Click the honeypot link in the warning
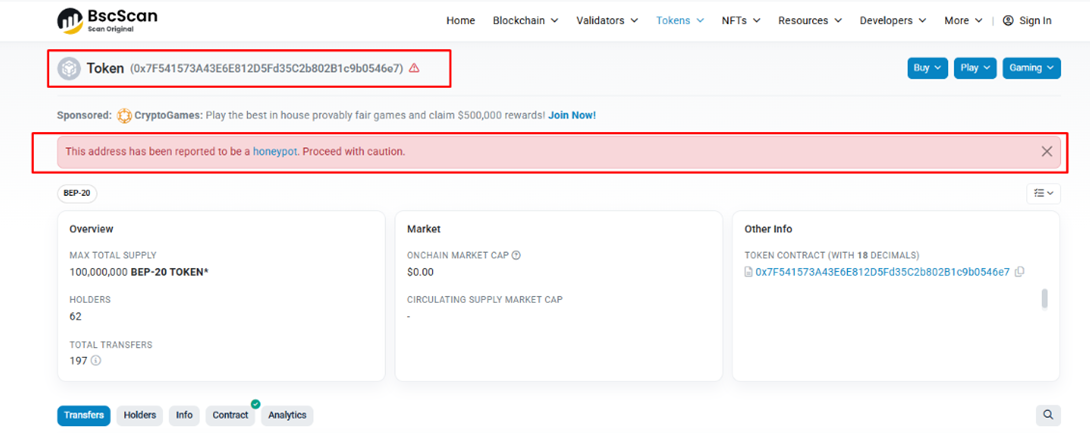 pos(275,151)
